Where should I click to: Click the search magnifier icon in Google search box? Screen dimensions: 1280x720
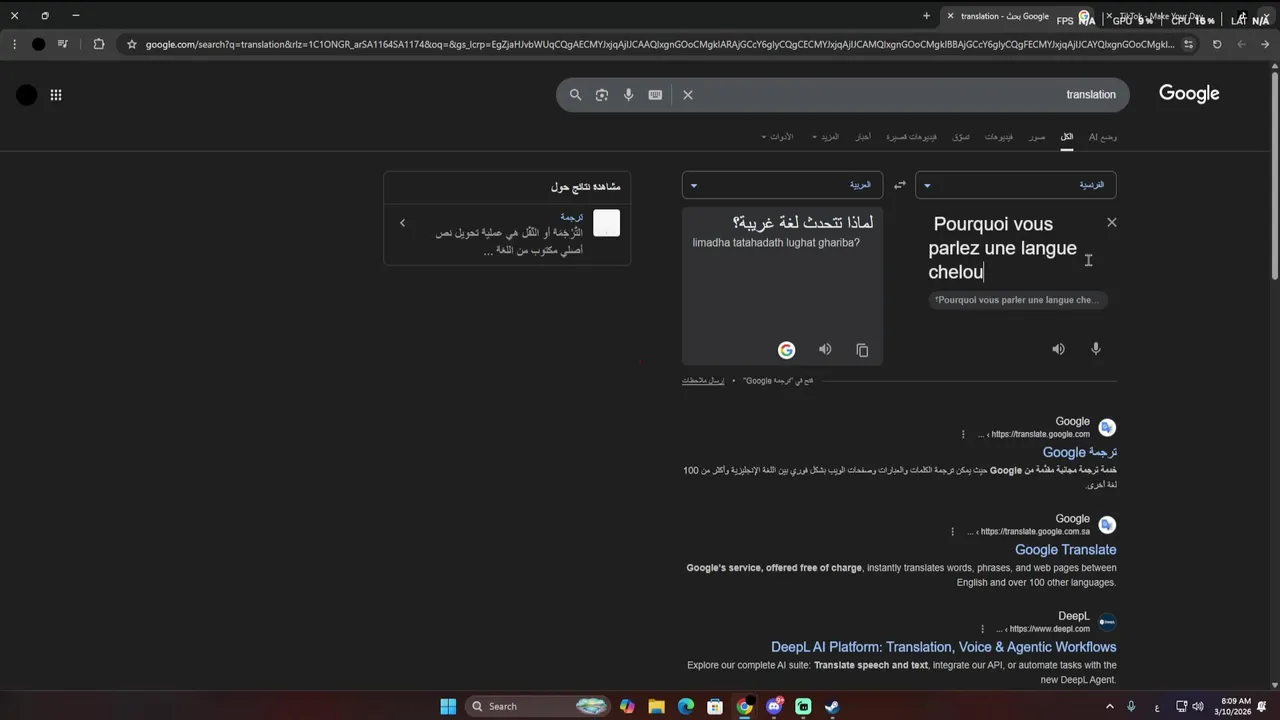575,95
